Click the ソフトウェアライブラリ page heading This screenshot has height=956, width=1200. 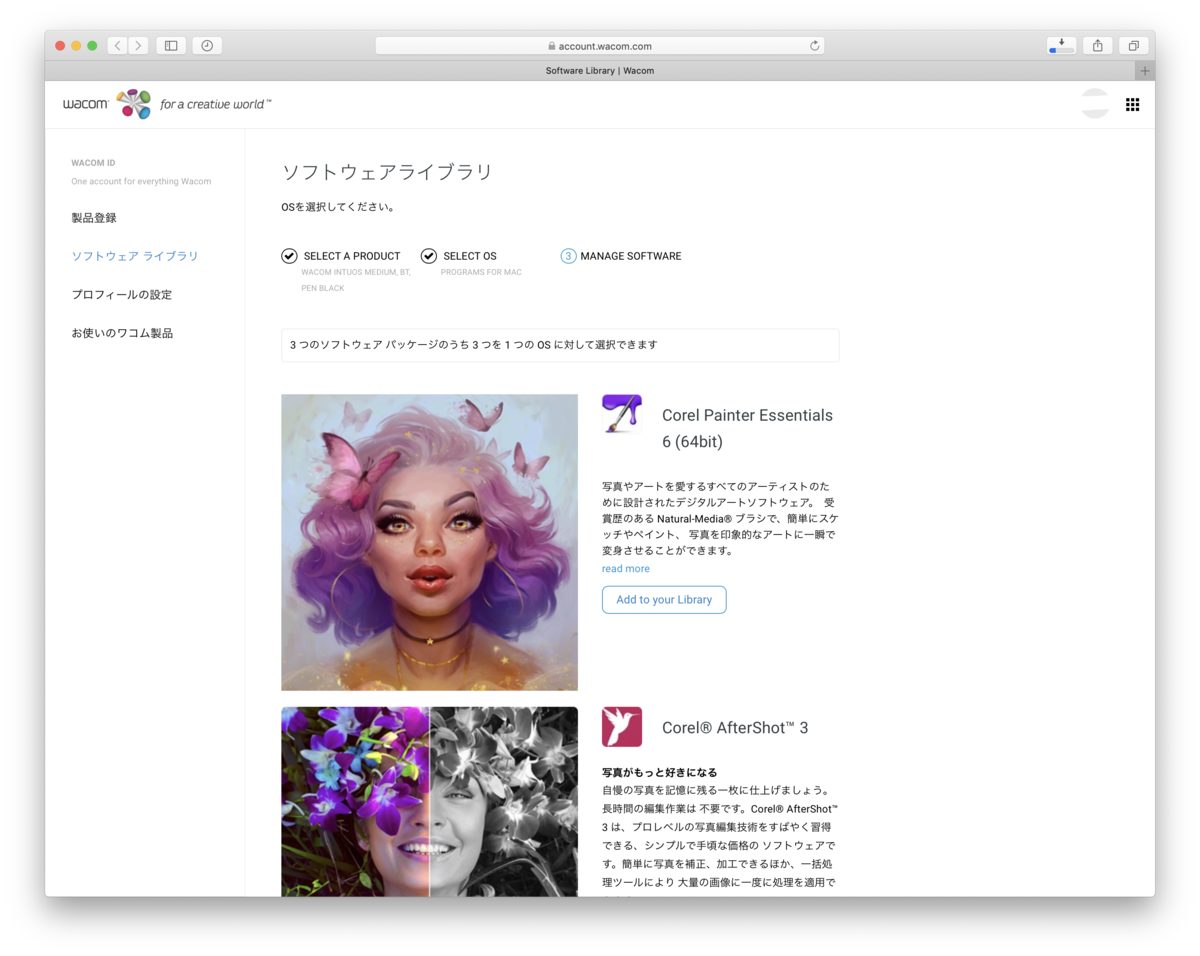point(387,172)
